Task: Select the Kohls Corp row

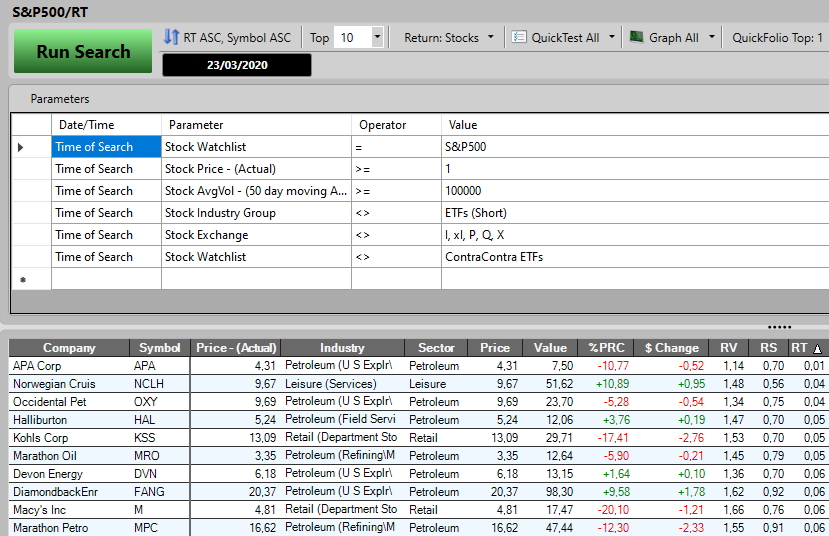Action: [x=419, y=438]
